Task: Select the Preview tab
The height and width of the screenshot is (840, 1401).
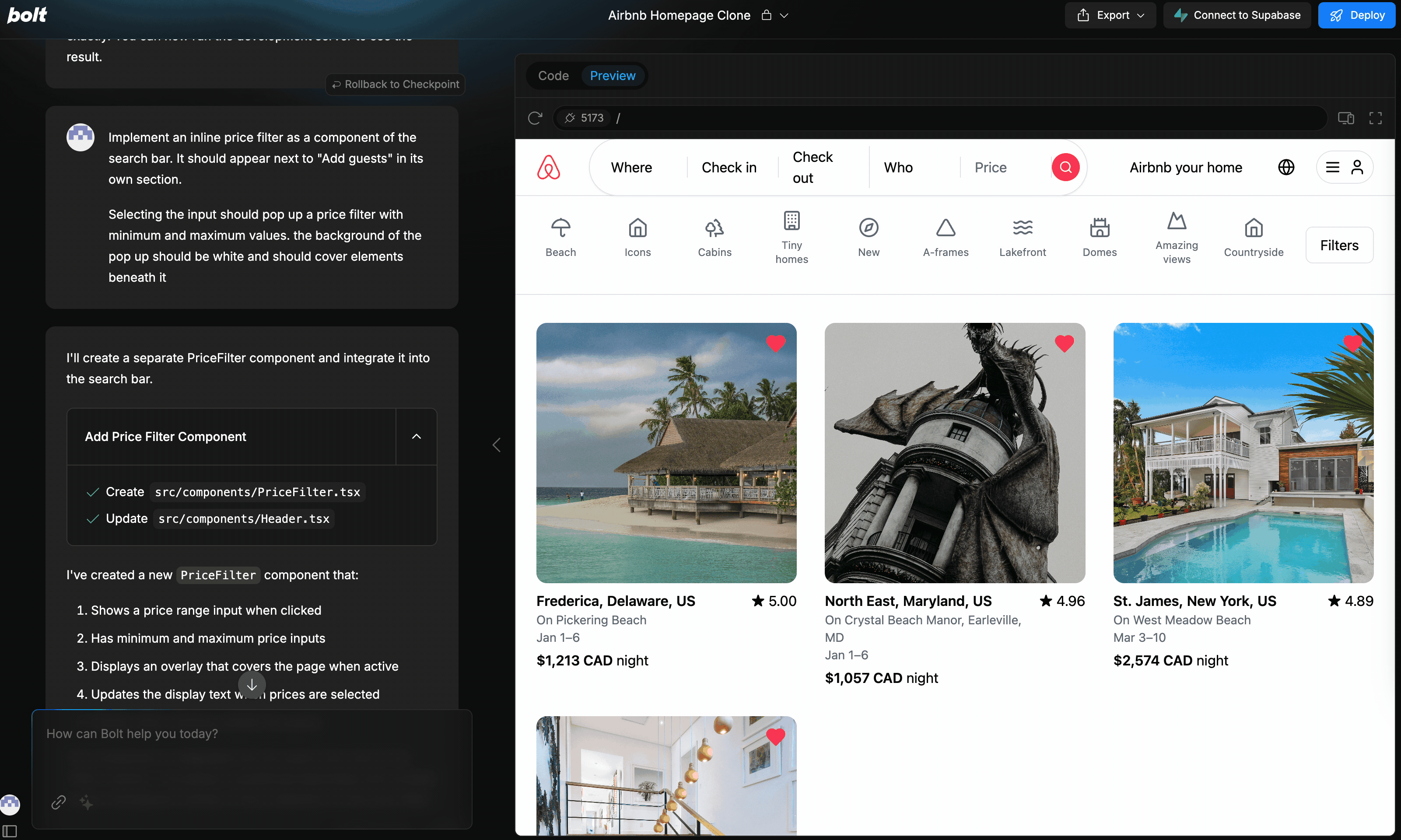Action: (x=613, y=76)
